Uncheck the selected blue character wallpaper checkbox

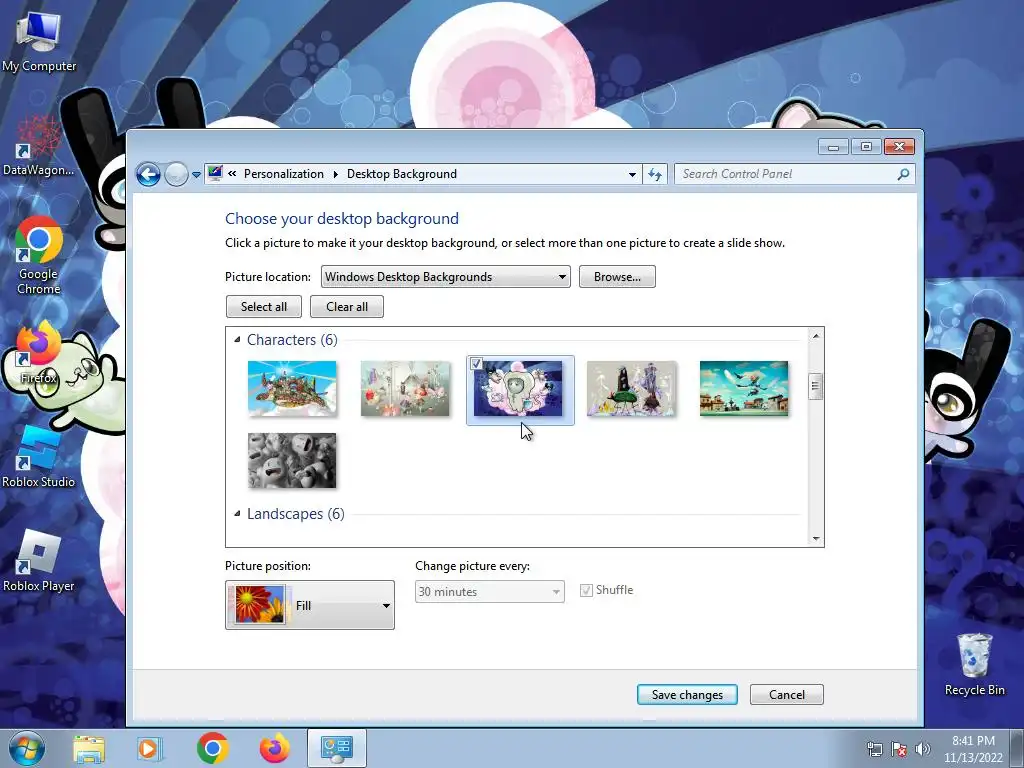pyautogui.click(x=476, y=364)
